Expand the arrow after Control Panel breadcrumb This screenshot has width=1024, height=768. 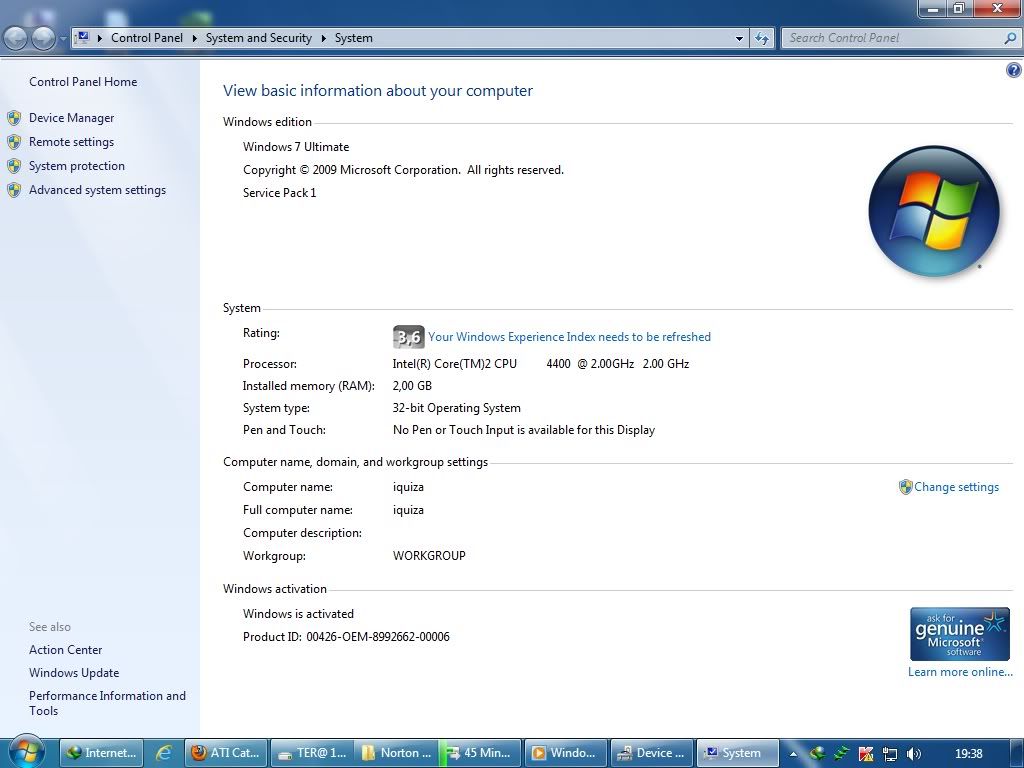point(195,38)
